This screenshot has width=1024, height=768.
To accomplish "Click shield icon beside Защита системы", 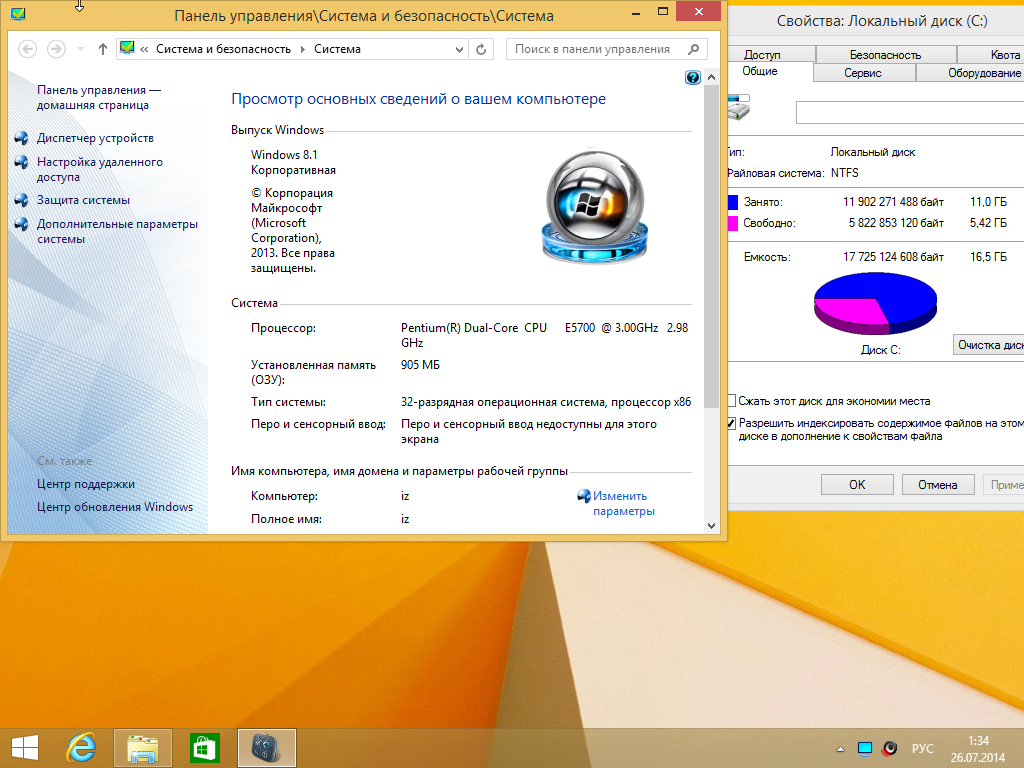I will pyautogui.click(x=22, y=200).
